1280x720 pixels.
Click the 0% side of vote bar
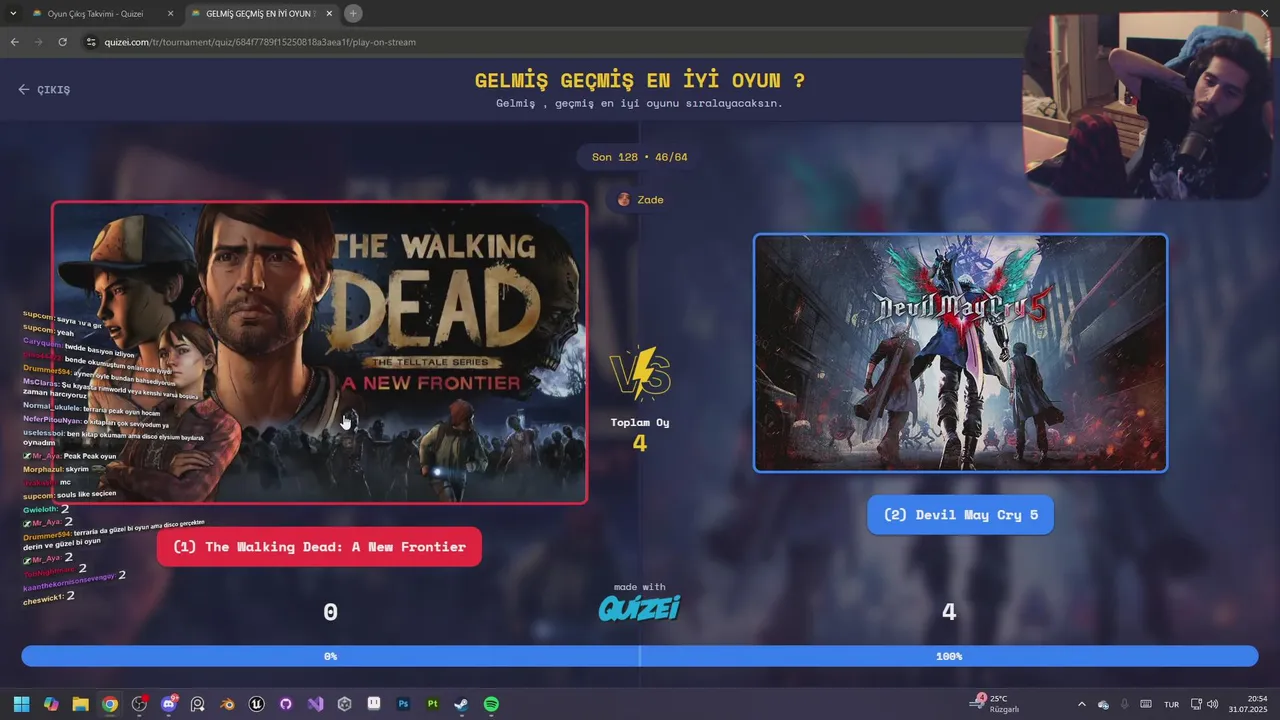coord(330,656)
